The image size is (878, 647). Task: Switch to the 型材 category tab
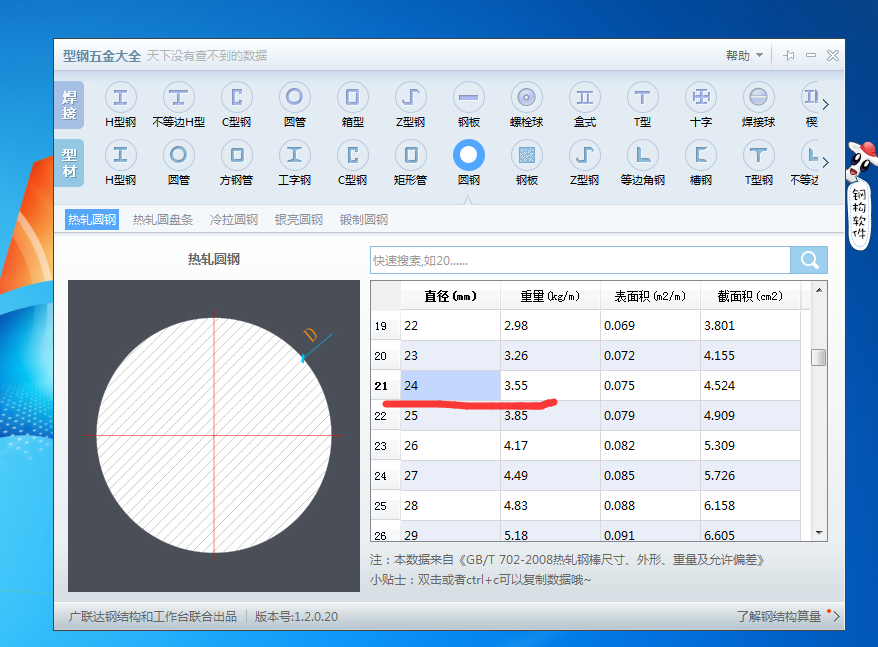pyautogui.click(x=69, y=162)
